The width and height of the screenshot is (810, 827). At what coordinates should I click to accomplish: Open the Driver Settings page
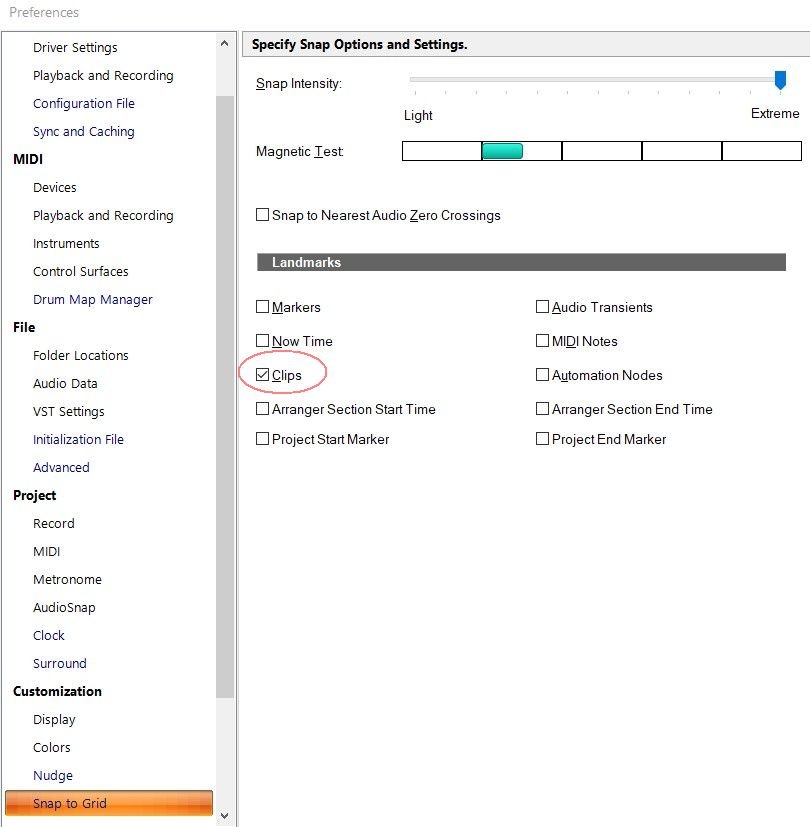75,48
